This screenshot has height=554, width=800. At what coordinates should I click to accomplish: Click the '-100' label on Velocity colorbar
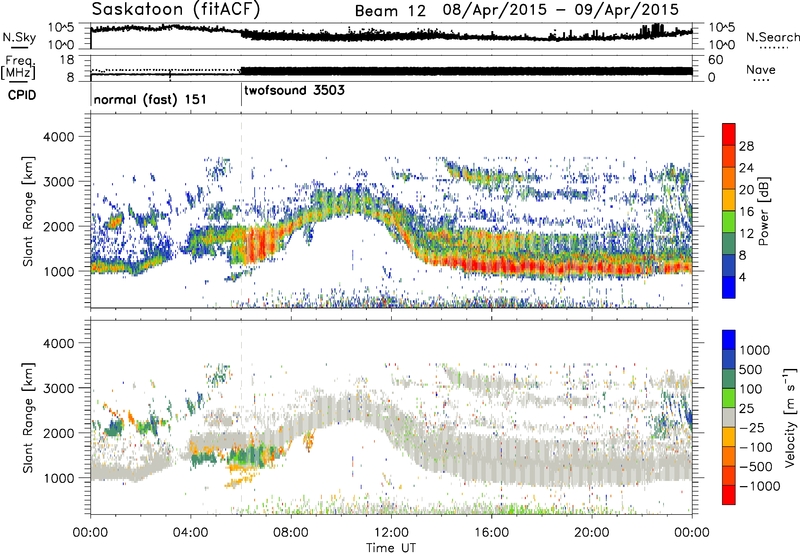tap(756, 447)
